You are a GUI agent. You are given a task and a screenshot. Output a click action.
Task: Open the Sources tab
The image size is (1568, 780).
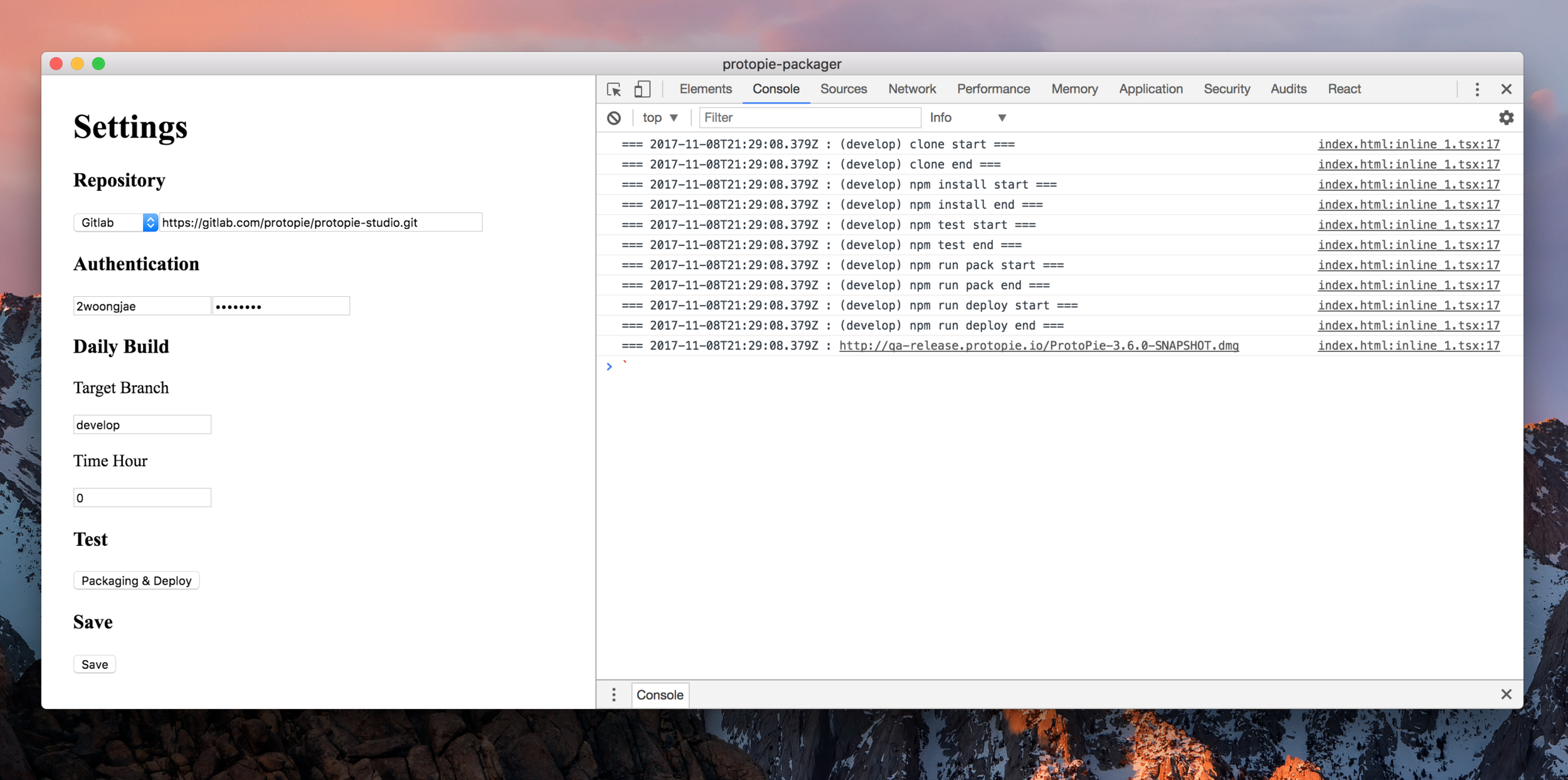point(843,89)
